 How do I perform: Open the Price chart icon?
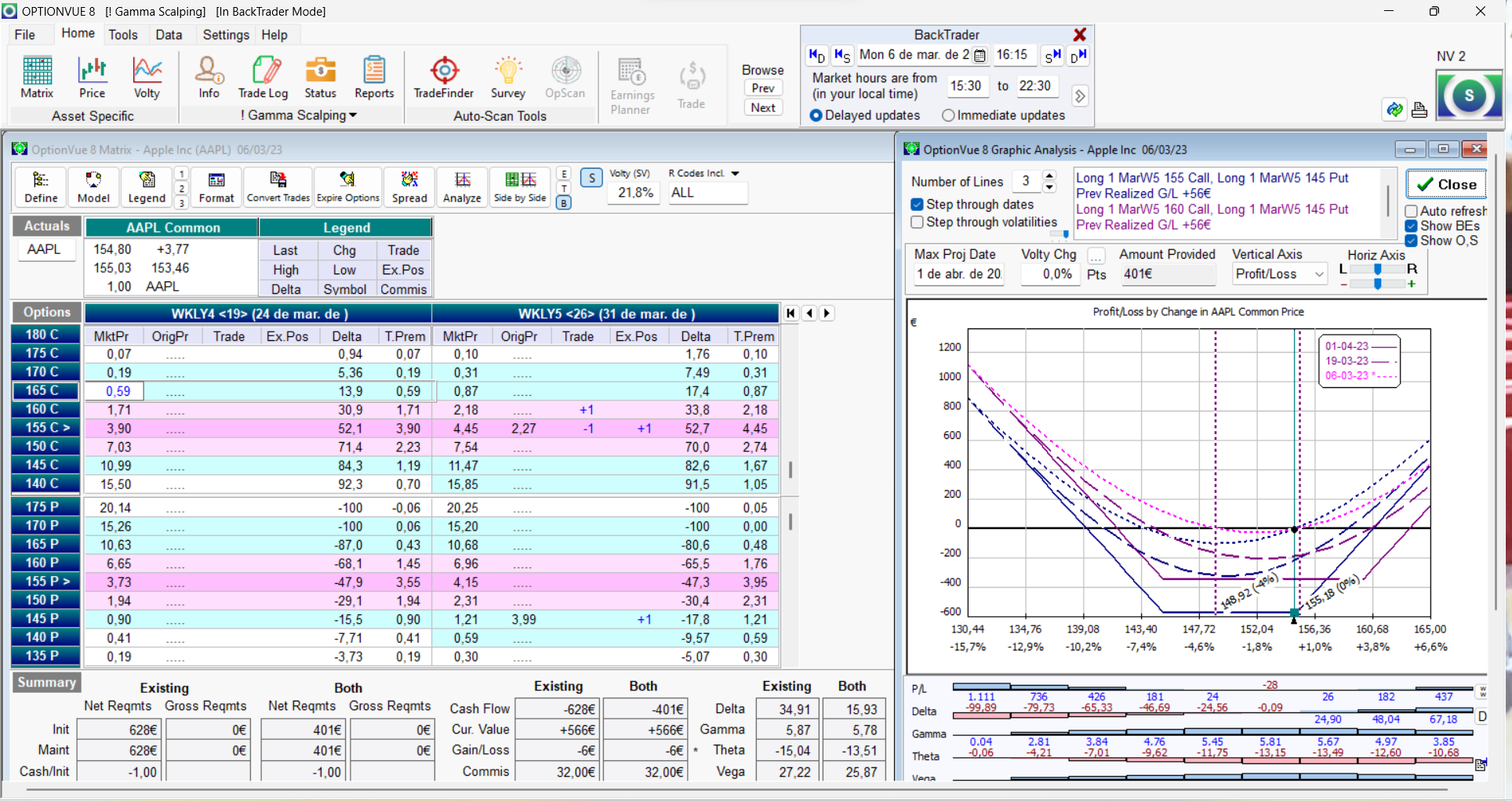click(92, 78)
